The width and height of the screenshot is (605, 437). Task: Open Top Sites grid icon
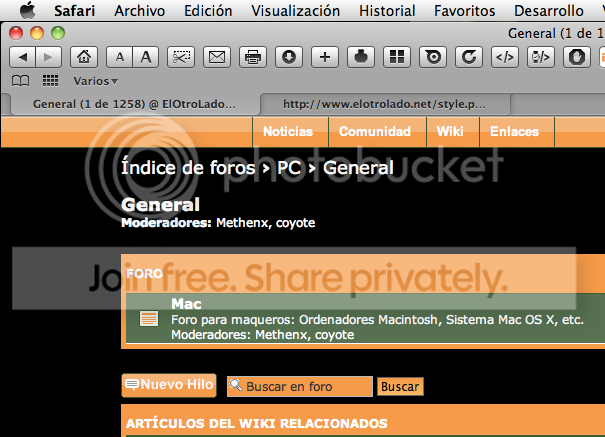click(397, 56)
